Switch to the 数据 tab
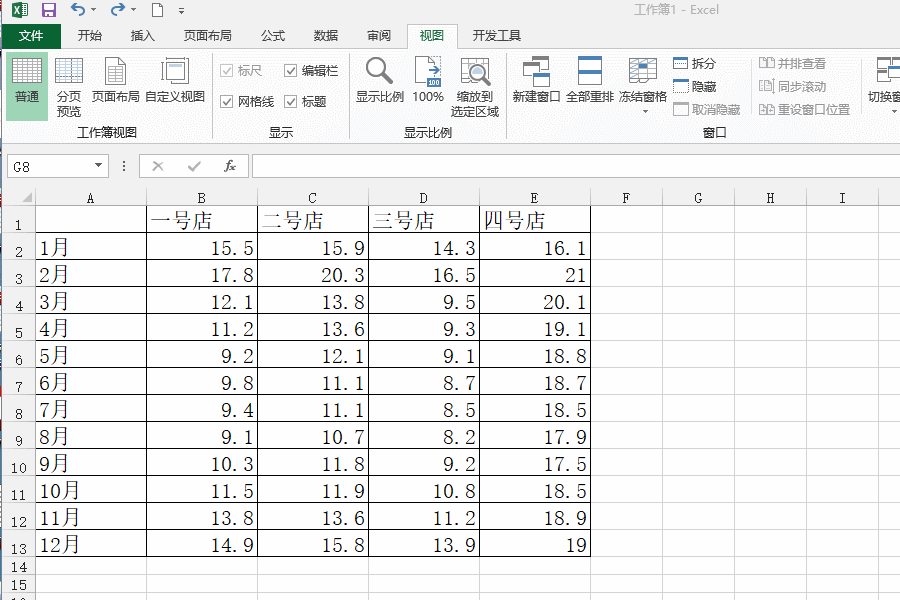The height and width of the screenshot is (600, 900). [325, 36]
